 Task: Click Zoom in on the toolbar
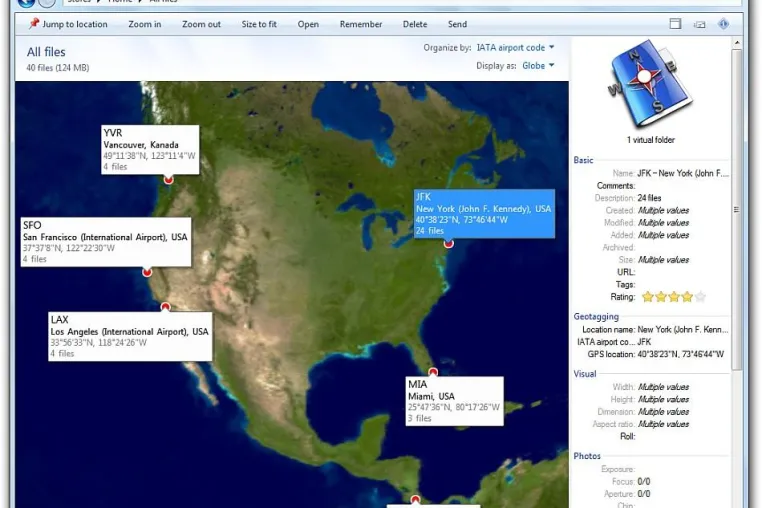point(144,24)
